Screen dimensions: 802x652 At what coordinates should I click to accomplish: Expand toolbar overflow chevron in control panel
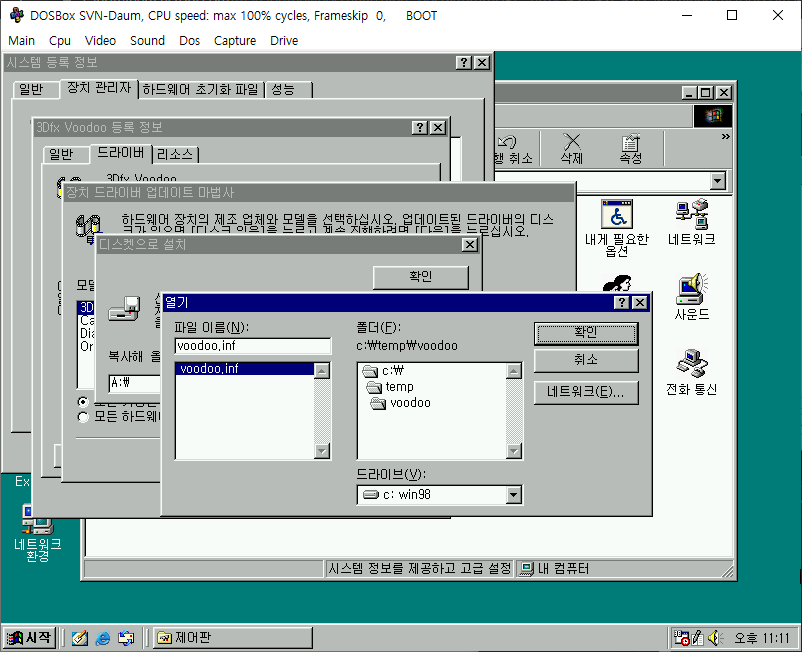(725, 137)
